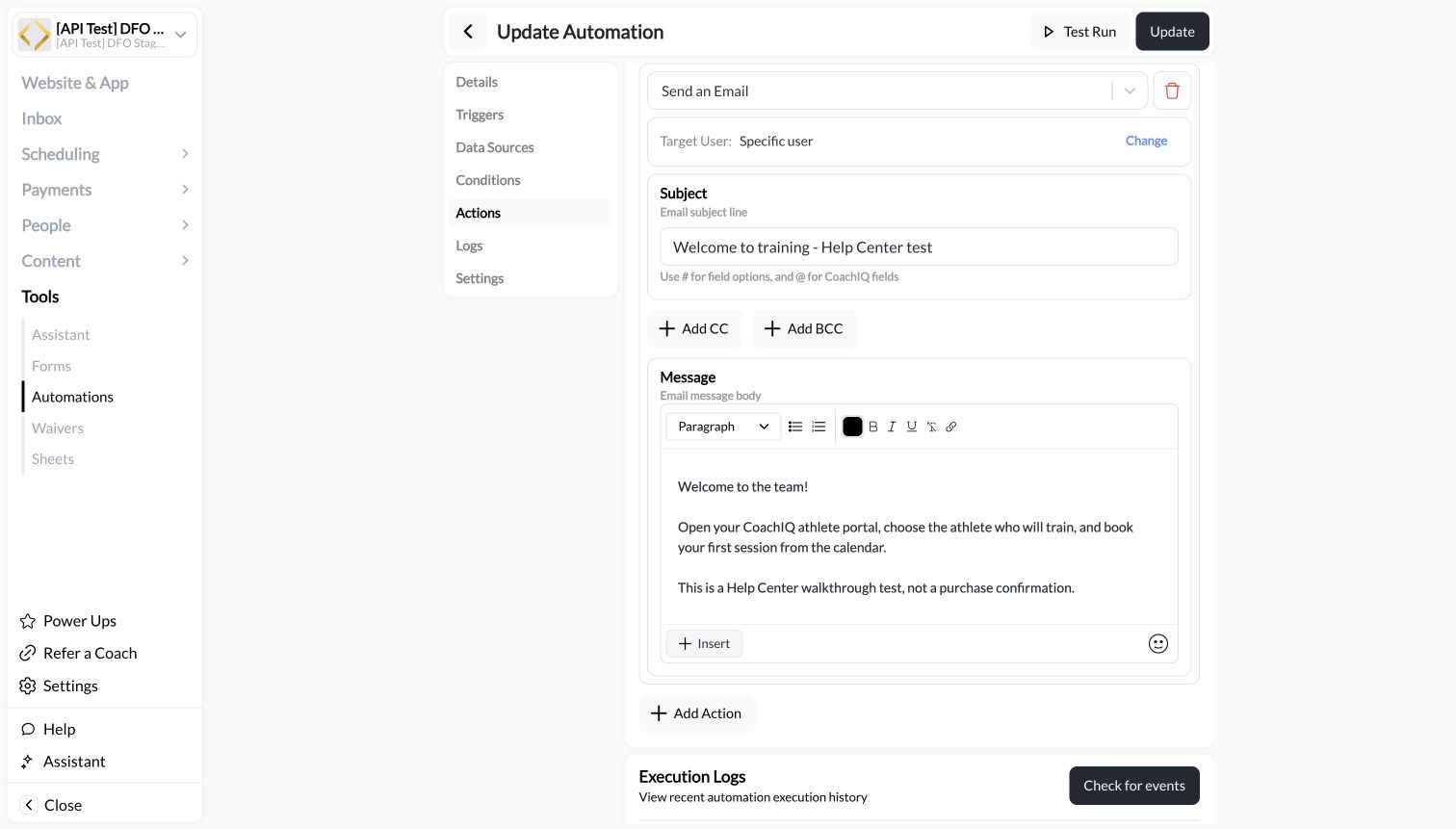Clear text formatting in the message editor
The height and width of the screenshot is (829, 1456).
pyautogui.click(x=931, y=427)
